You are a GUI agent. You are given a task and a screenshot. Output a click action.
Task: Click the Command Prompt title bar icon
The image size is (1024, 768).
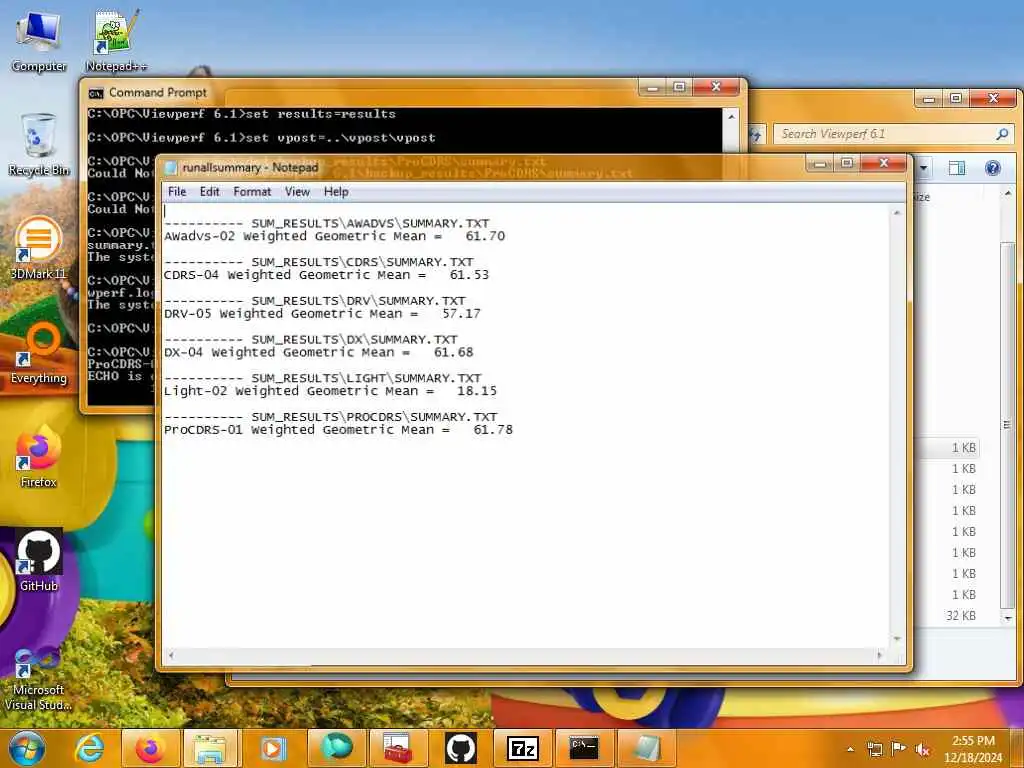pyautogui.click(x=96, y=93)
